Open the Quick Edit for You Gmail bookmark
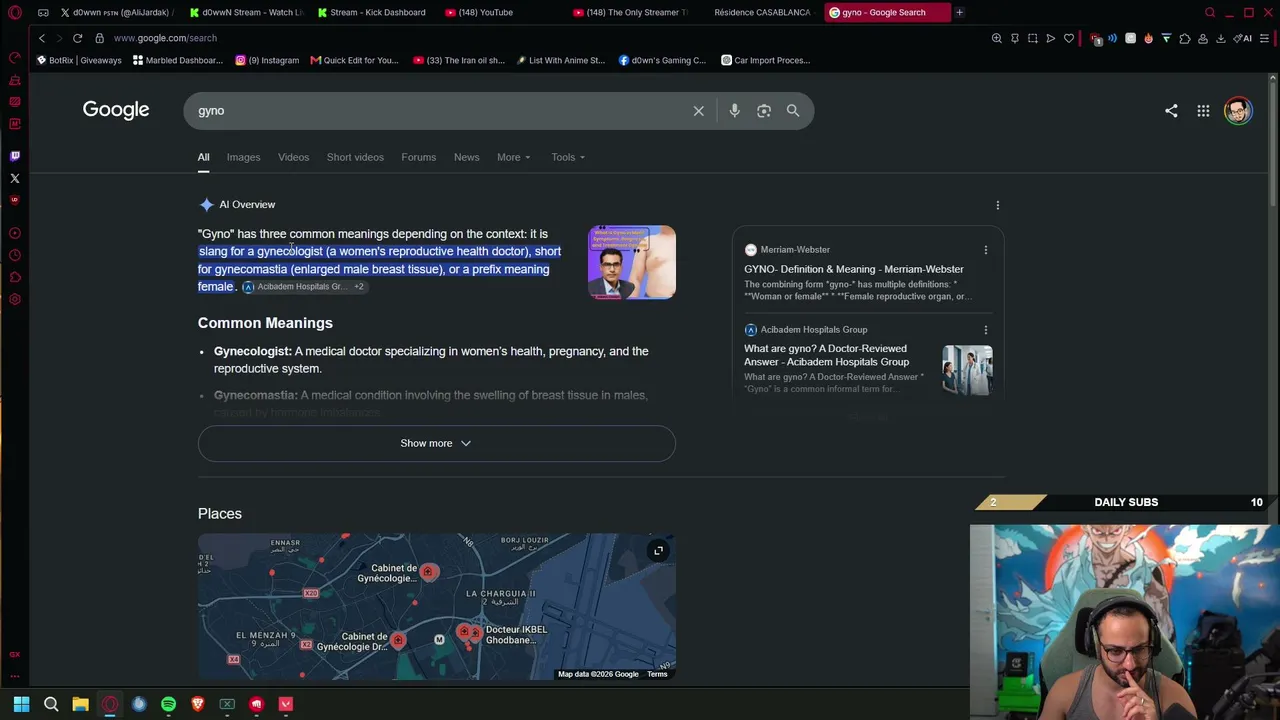The image size is (1280, 720). [355, 60]
